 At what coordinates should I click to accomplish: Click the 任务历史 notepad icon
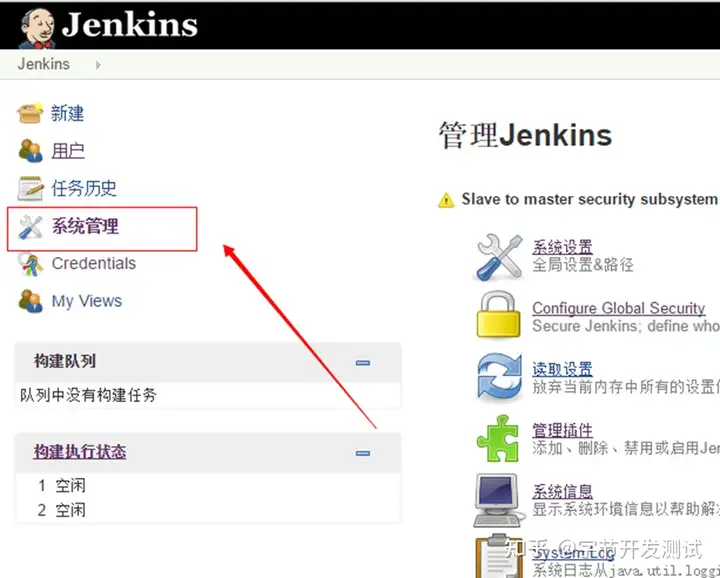tap(31, 188)
